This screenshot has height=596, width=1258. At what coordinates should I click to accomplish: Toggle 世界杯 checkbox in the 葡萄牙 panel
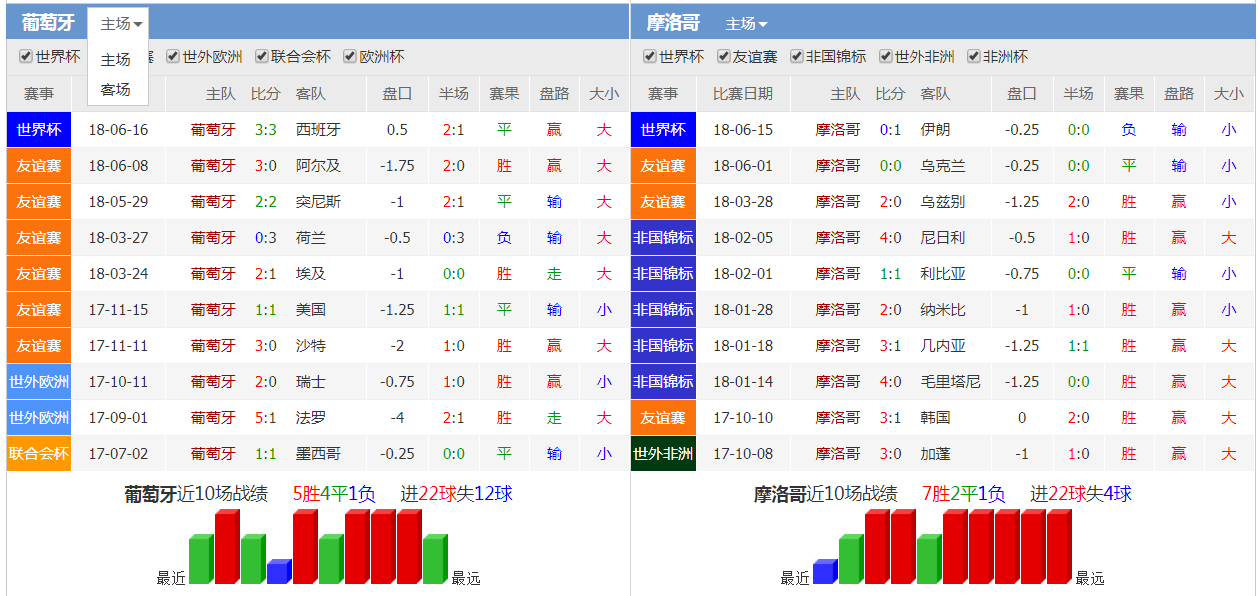(x=26, y=57)
